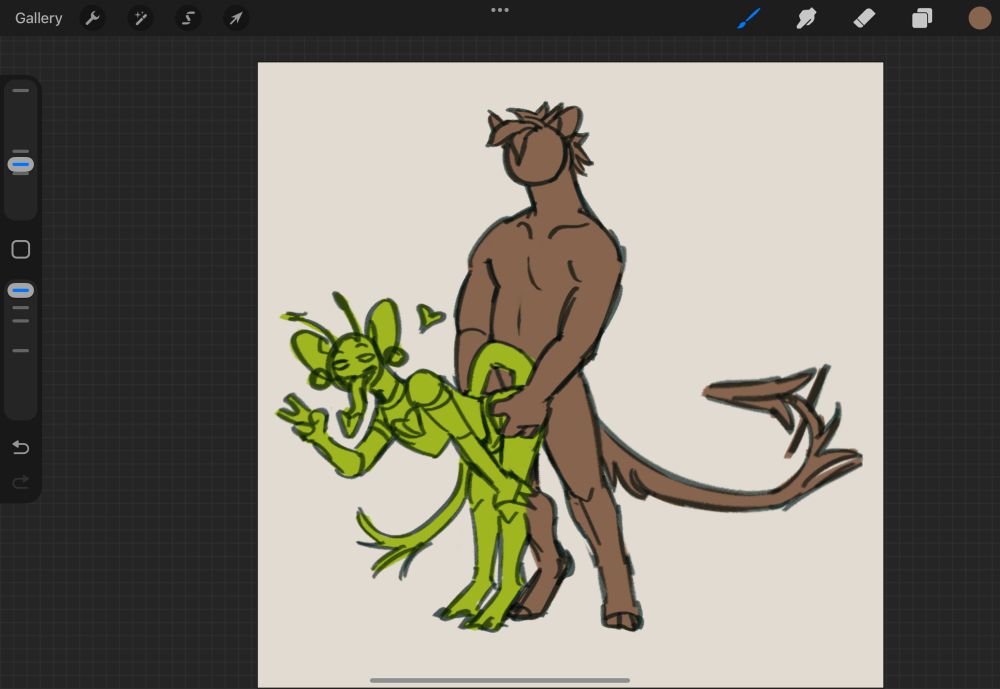Select the Smudge tool
This screenshot has height=689, width=1000.
(x=806, y=18)
